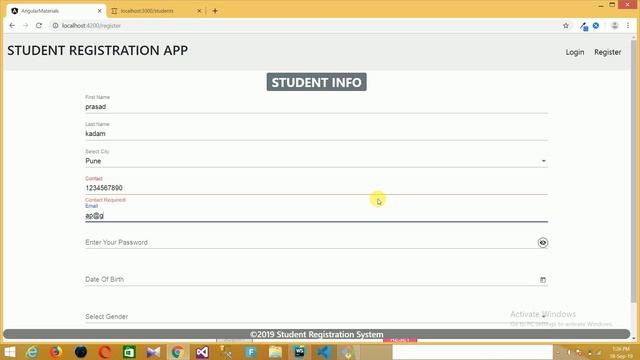Open purple Visual Studio infinity icon on taskbar
640x360 pixels.
[x=153, y=352]
